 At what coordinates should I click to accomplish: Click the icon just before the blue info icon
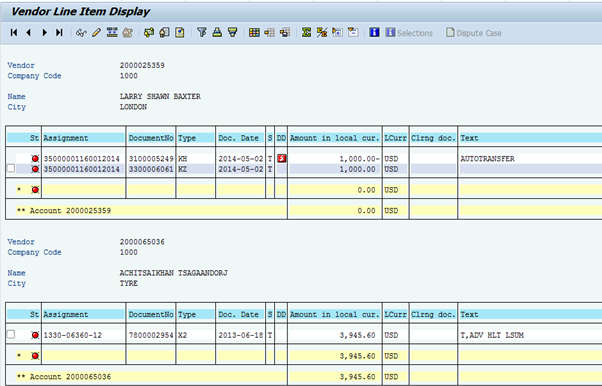353,33
